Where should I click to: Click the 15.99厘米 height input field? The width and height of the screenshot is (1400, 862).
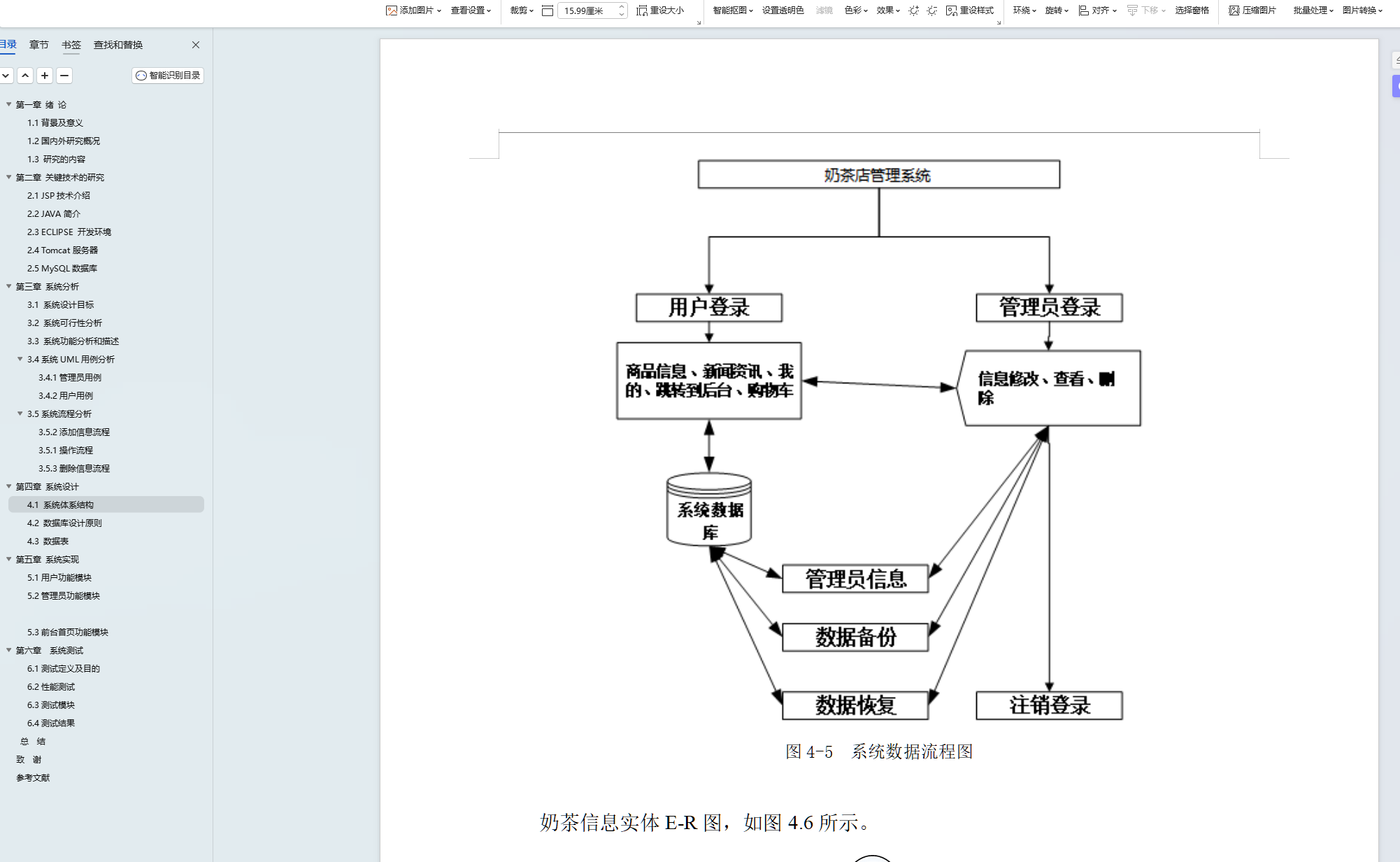pos(587,10)
